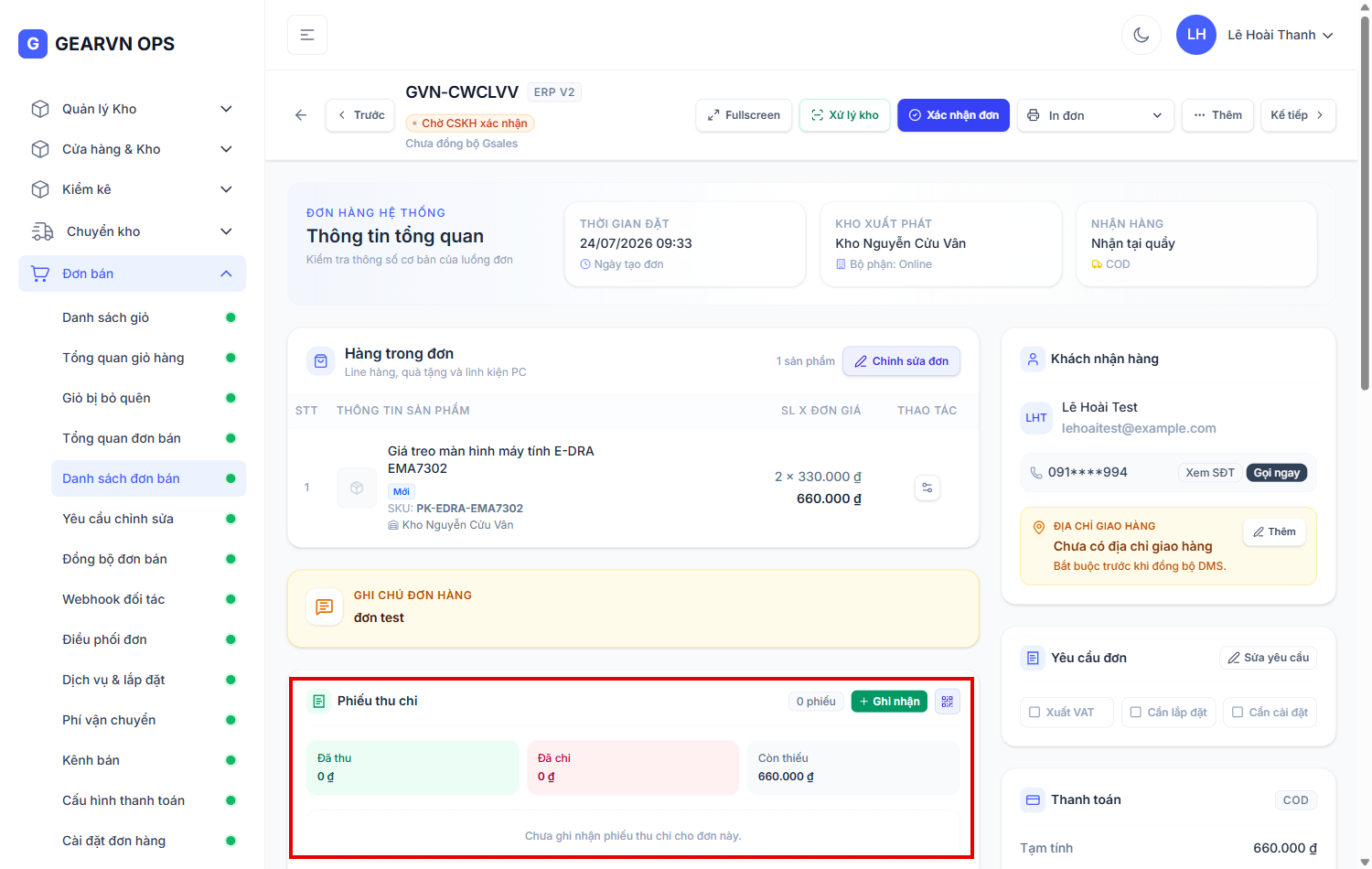Open the In đơn dropdown
The height and width of the screenshot is (869, 1372).
pyautogui.click(x=1095, y=115)
